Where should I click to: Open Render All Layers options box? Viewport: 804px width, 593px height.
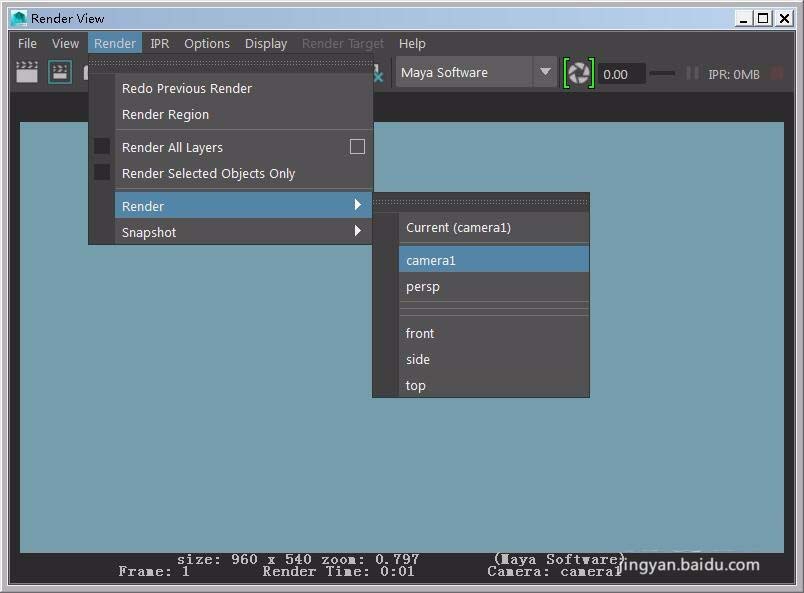pos(357,147)
